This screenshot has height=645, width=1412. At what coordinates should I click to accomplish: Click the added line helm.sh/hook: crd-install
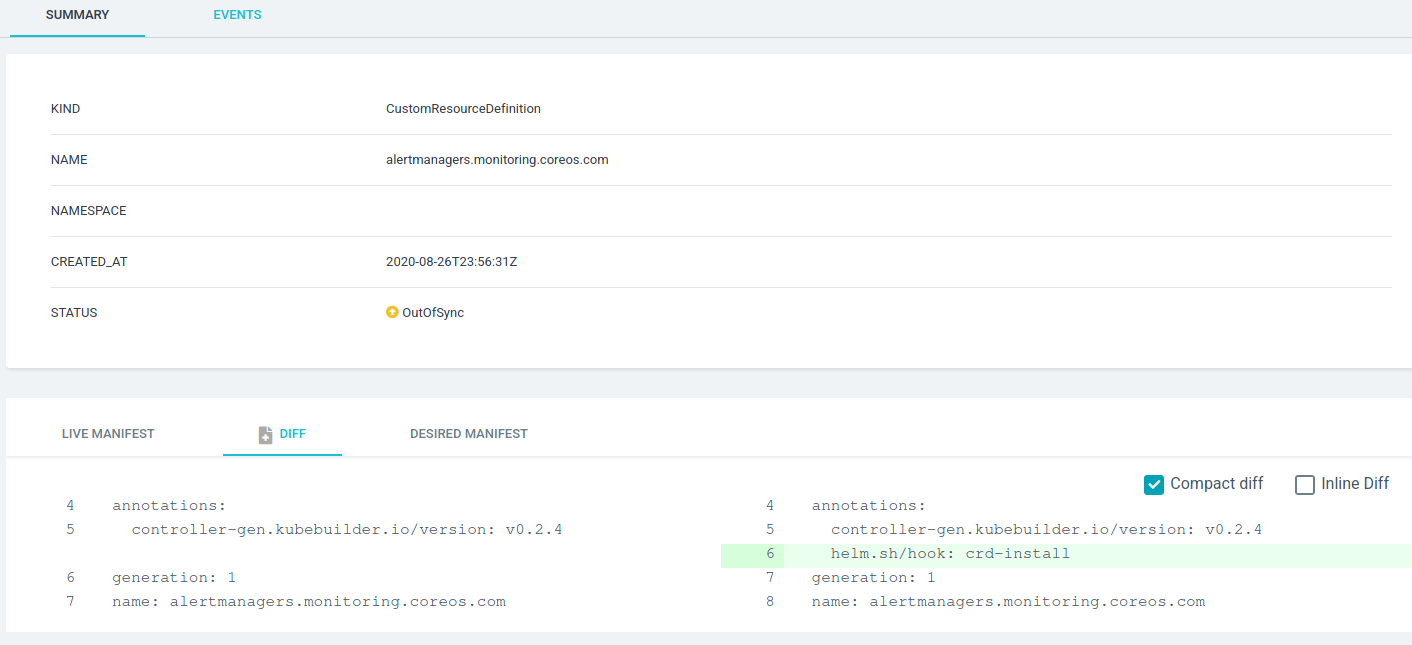click(x=950, y=554)
